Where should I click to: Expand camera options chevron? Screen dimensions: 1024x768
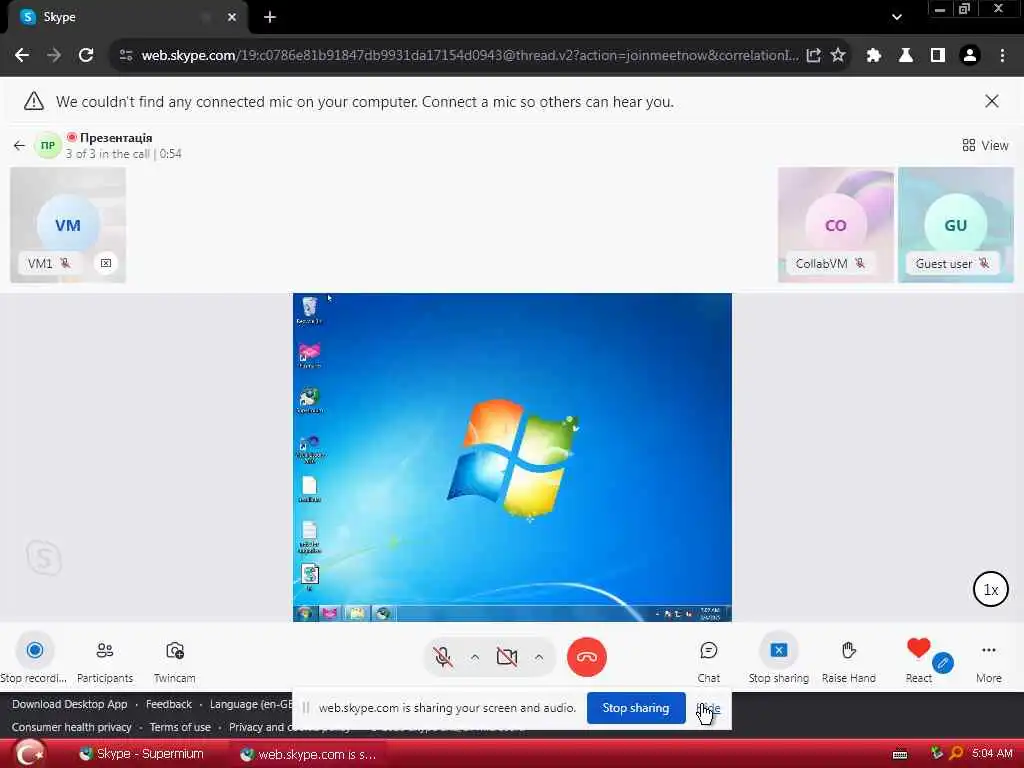(x=539, y=657)
